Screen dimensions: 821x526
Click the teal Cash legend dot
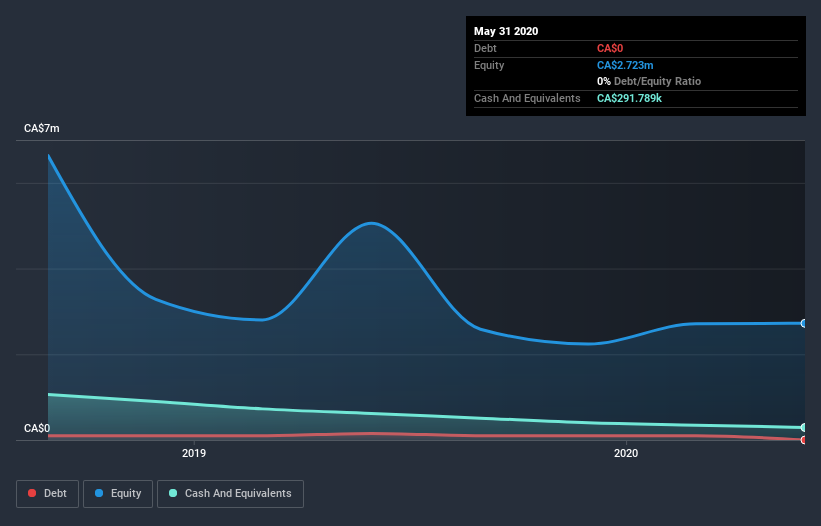click(x=173, y=493)
